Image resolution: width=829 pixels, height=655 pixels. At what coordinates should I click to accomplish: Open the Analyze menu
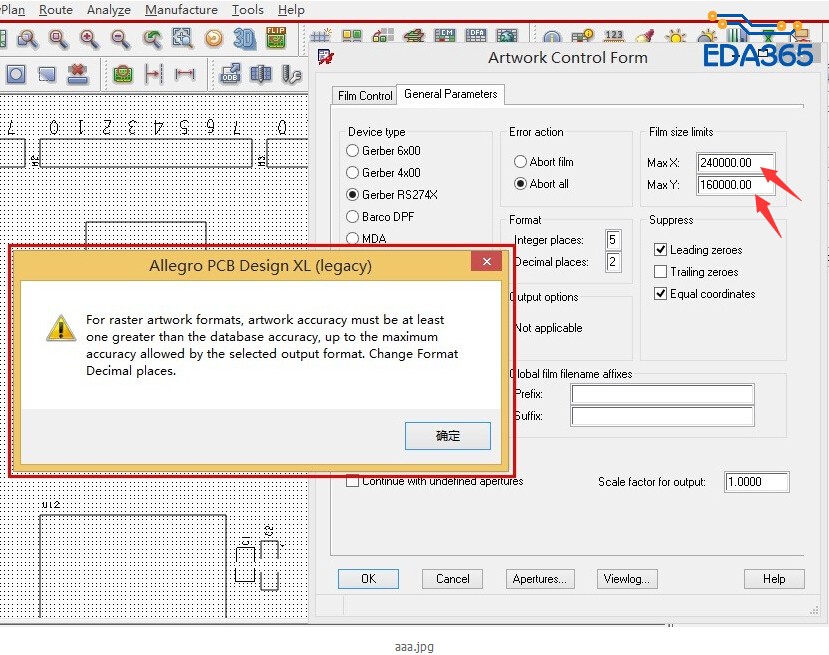(108, 10)
